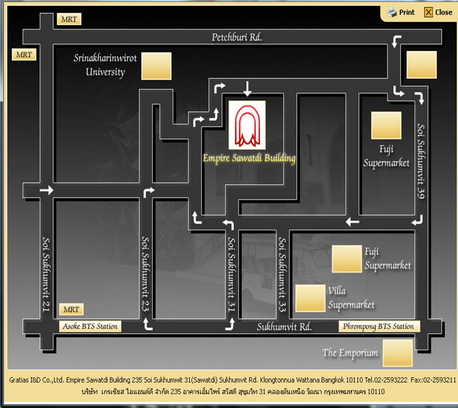Click the Petchburi Rd. road label
The image size is (458, 408).
(237, 37)
